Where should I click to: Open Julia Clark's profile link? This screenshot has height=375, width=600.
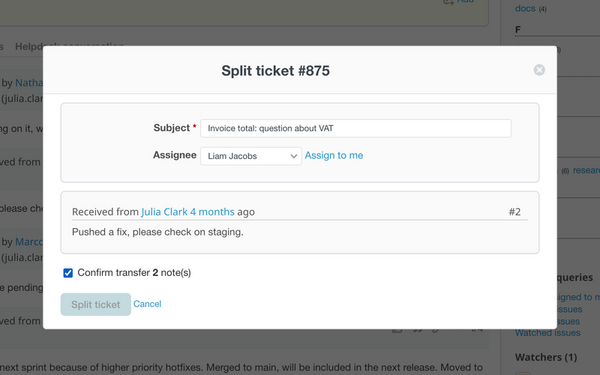click(x=164, y=212)
